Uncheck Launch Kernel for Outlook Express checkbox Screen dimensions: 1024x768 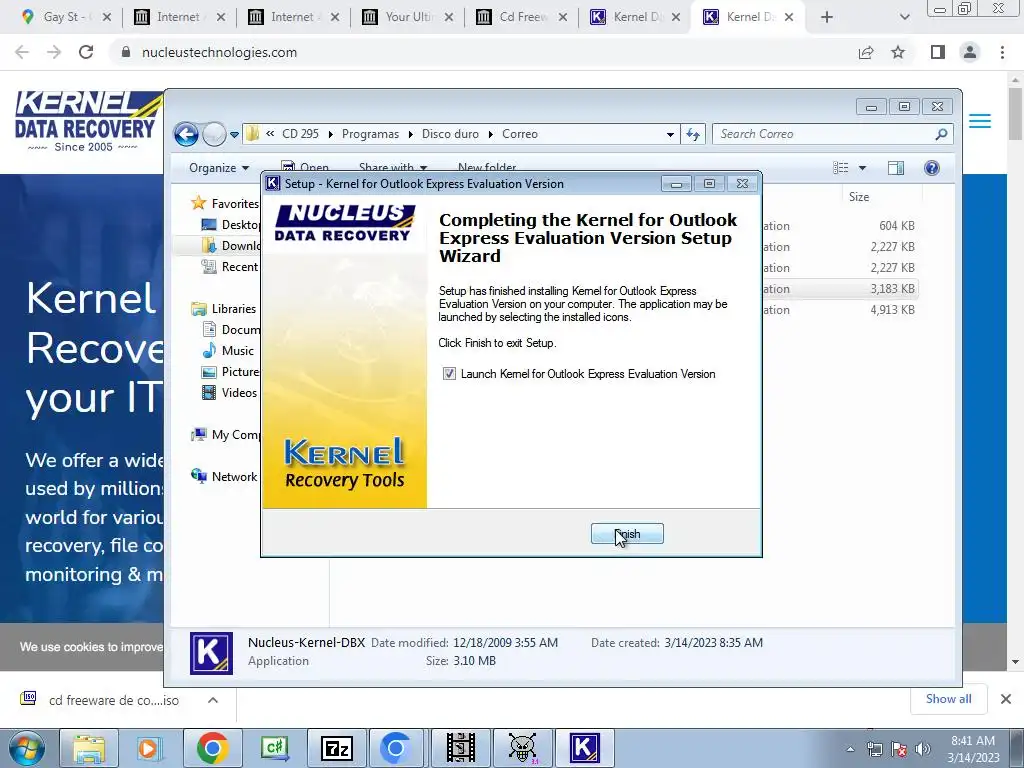(449, 374)
